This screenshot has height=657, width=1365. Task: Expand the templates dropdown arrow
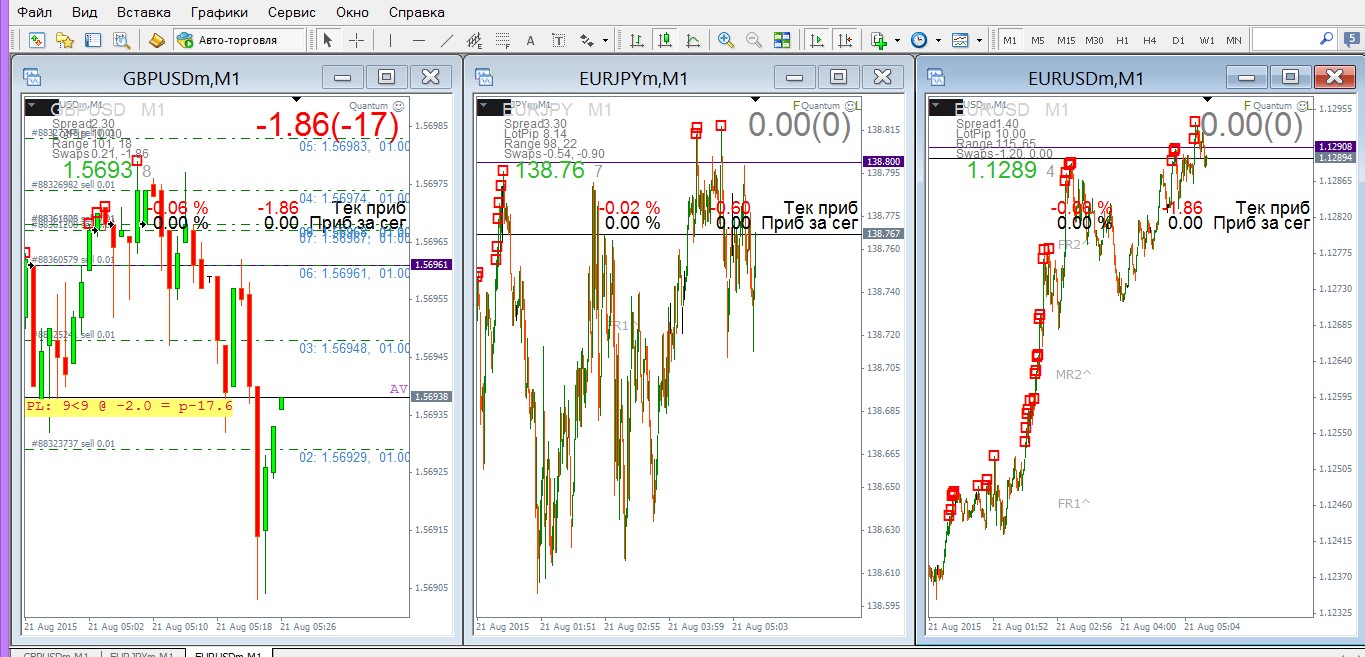979,41
